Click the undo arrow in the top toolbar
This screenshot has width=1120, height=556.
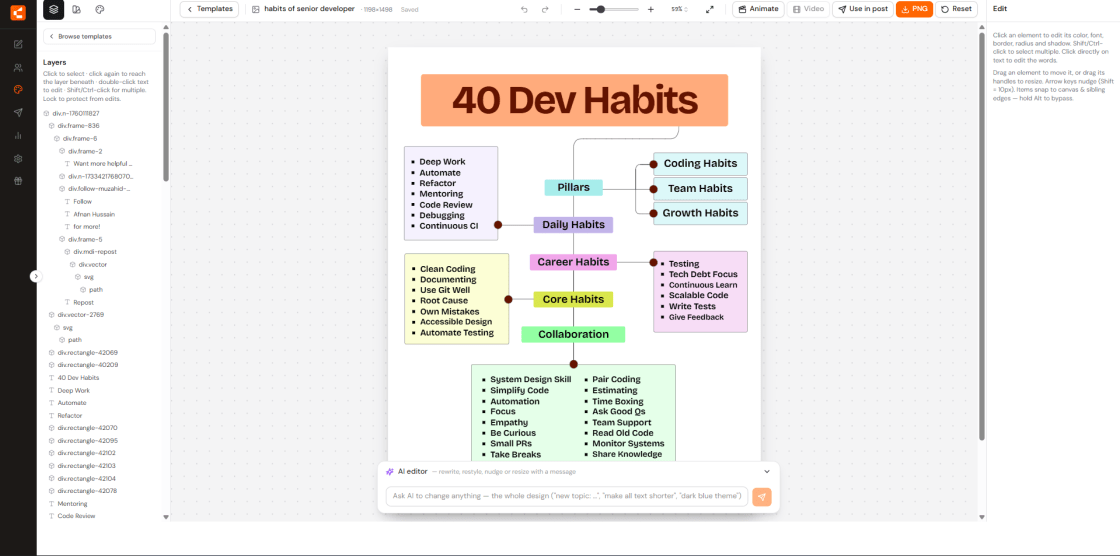point(524,9)
